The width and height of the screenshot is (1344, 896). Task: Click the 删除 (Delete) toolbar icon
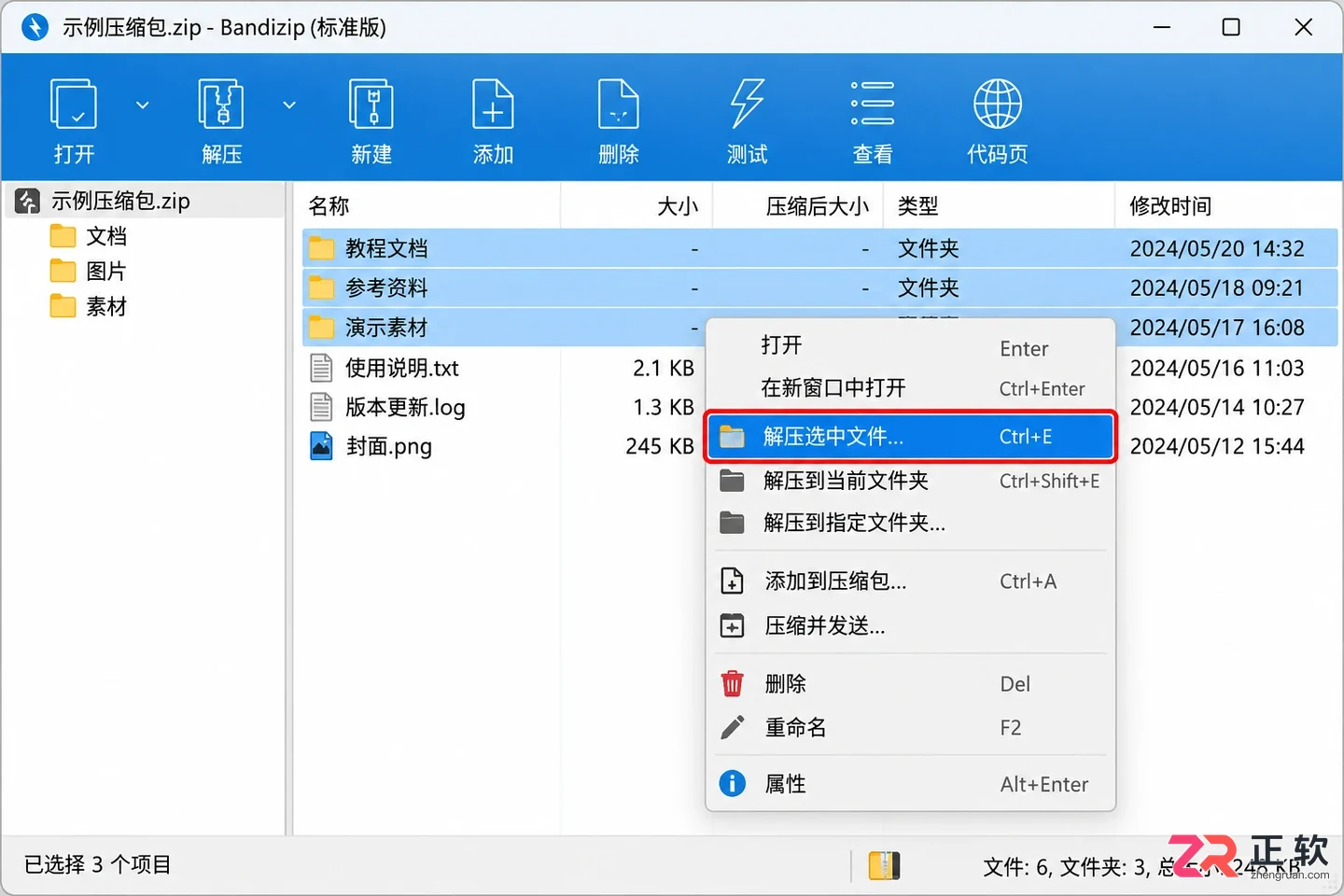point(618,104)
